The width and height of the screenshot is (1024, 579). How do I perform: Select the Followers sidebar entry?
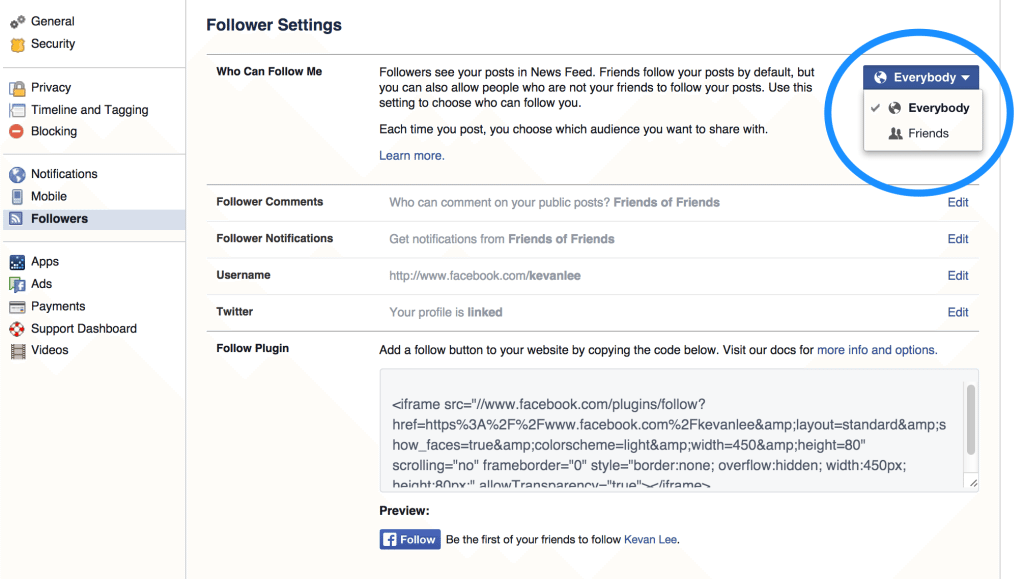coord(60,219)
